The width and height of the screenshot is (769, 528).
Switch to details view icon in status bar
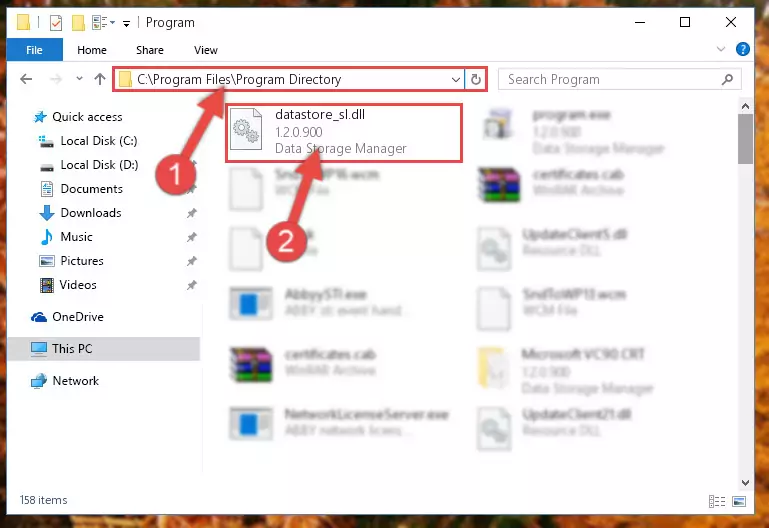717,501
